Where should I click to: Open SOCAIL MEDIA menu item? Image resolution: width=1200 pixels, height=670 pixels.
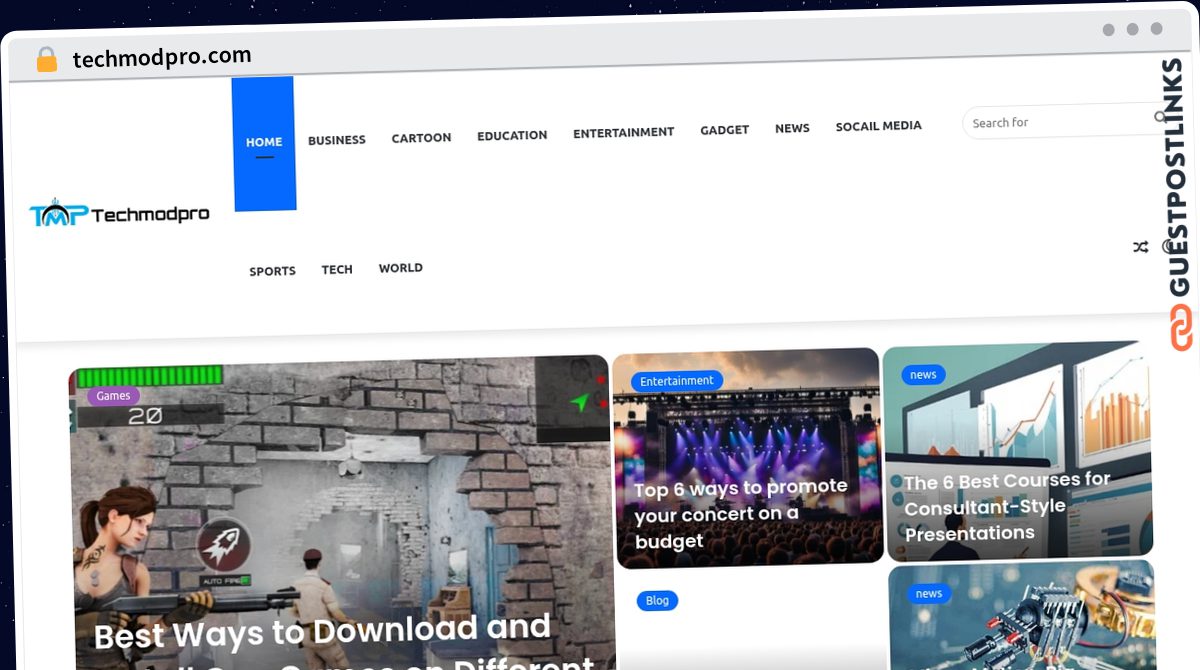coord(878,126)
